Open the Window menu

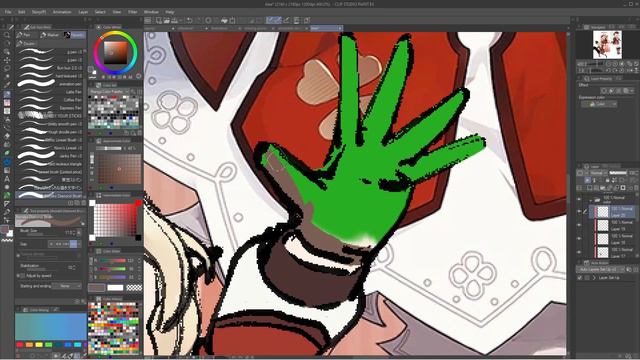(151, 12)
